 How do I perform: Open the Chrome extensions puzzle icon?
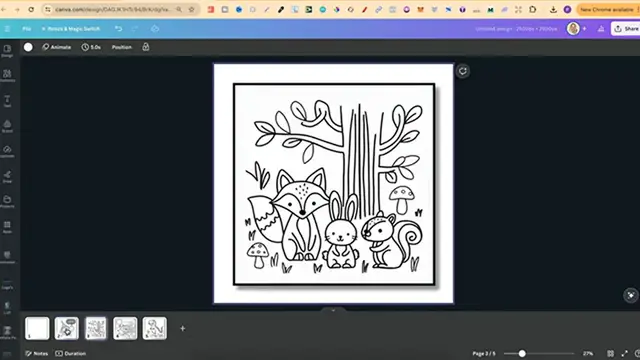click(x=532, y=9)
